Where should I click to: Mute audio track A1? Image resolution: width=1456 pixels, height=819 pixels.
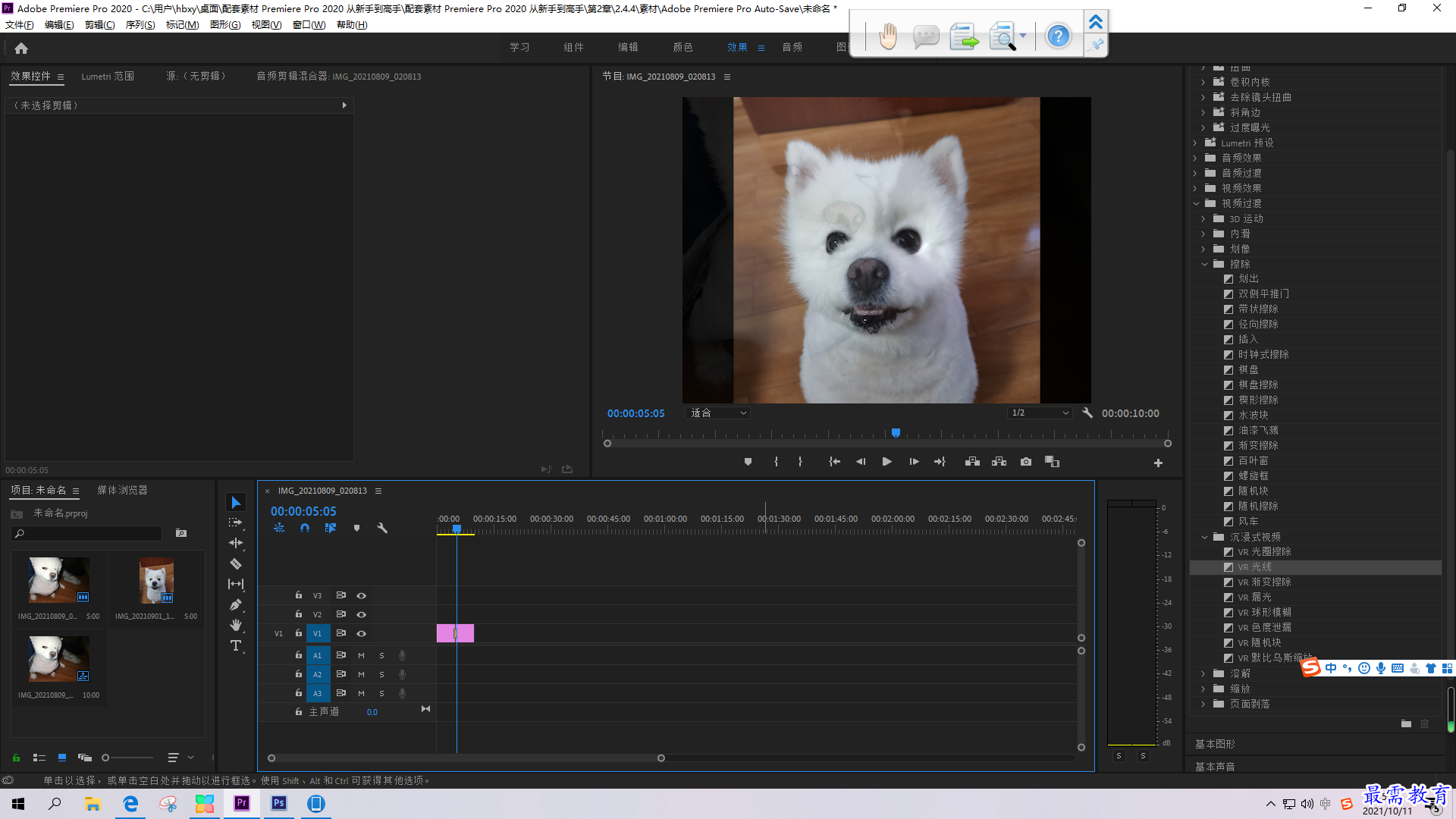point(361,655)
